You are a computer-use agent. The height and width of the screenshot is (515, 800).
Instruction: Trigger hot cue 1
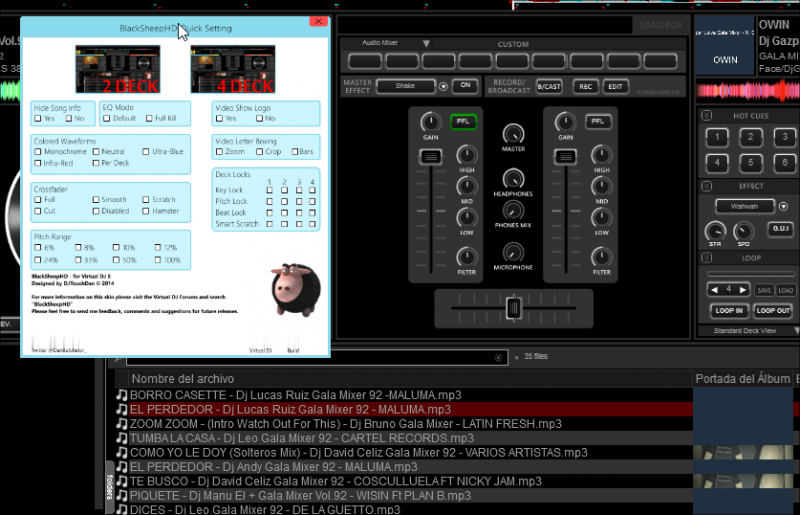tap(717, 137)
